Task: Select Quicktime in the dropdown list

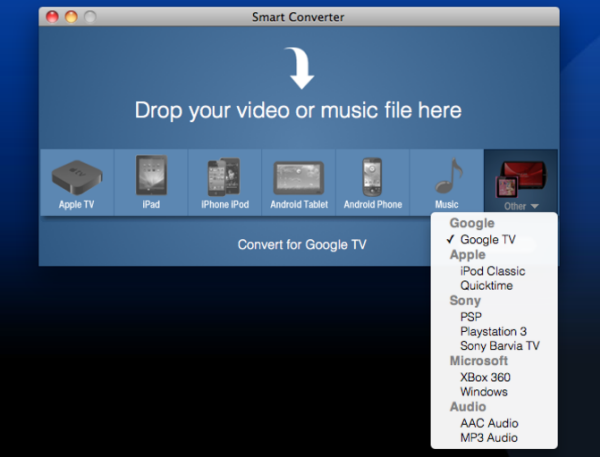Action: tap(487, 285)
